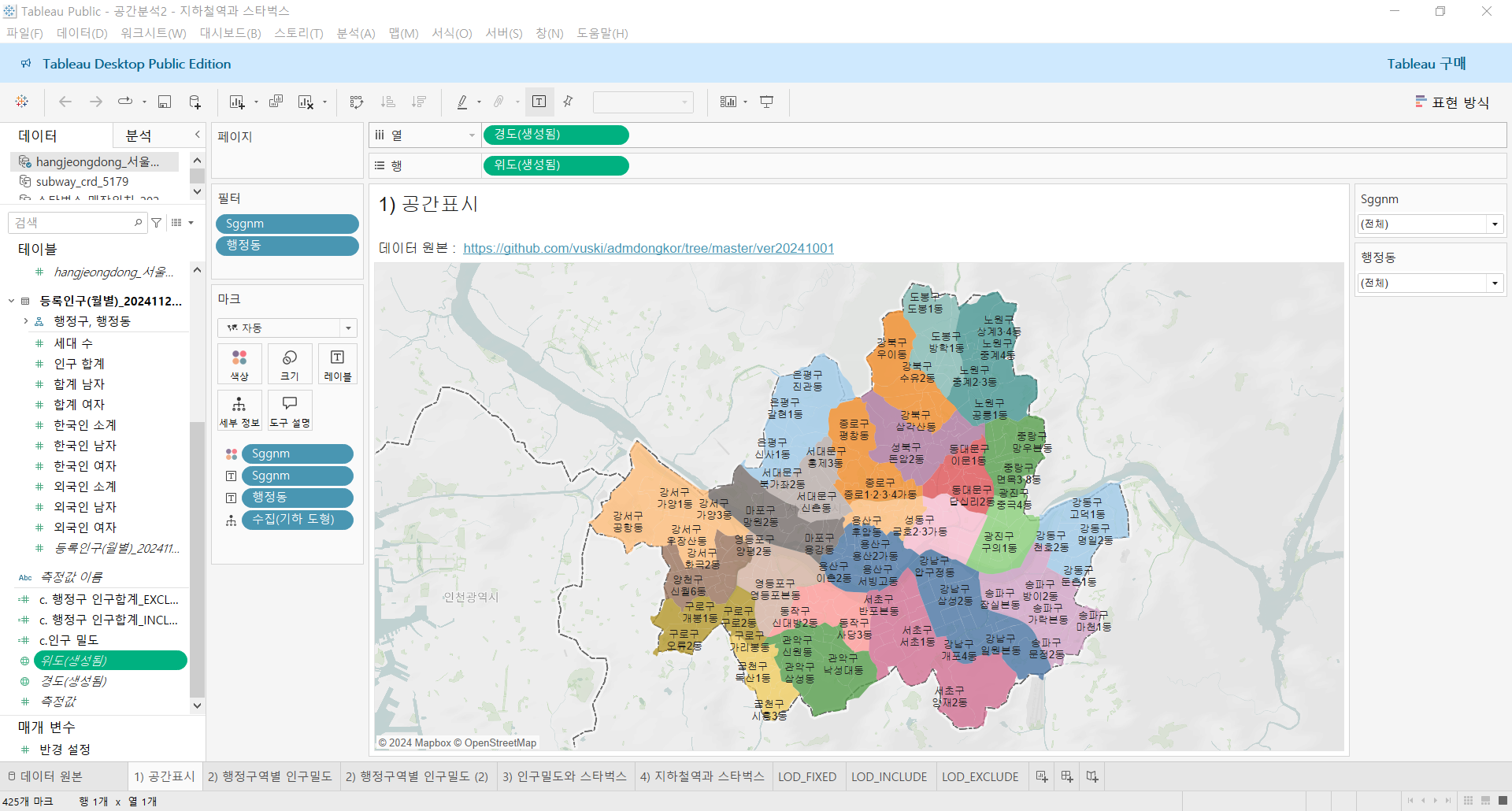Open the Size mark card

pos(290,365)
